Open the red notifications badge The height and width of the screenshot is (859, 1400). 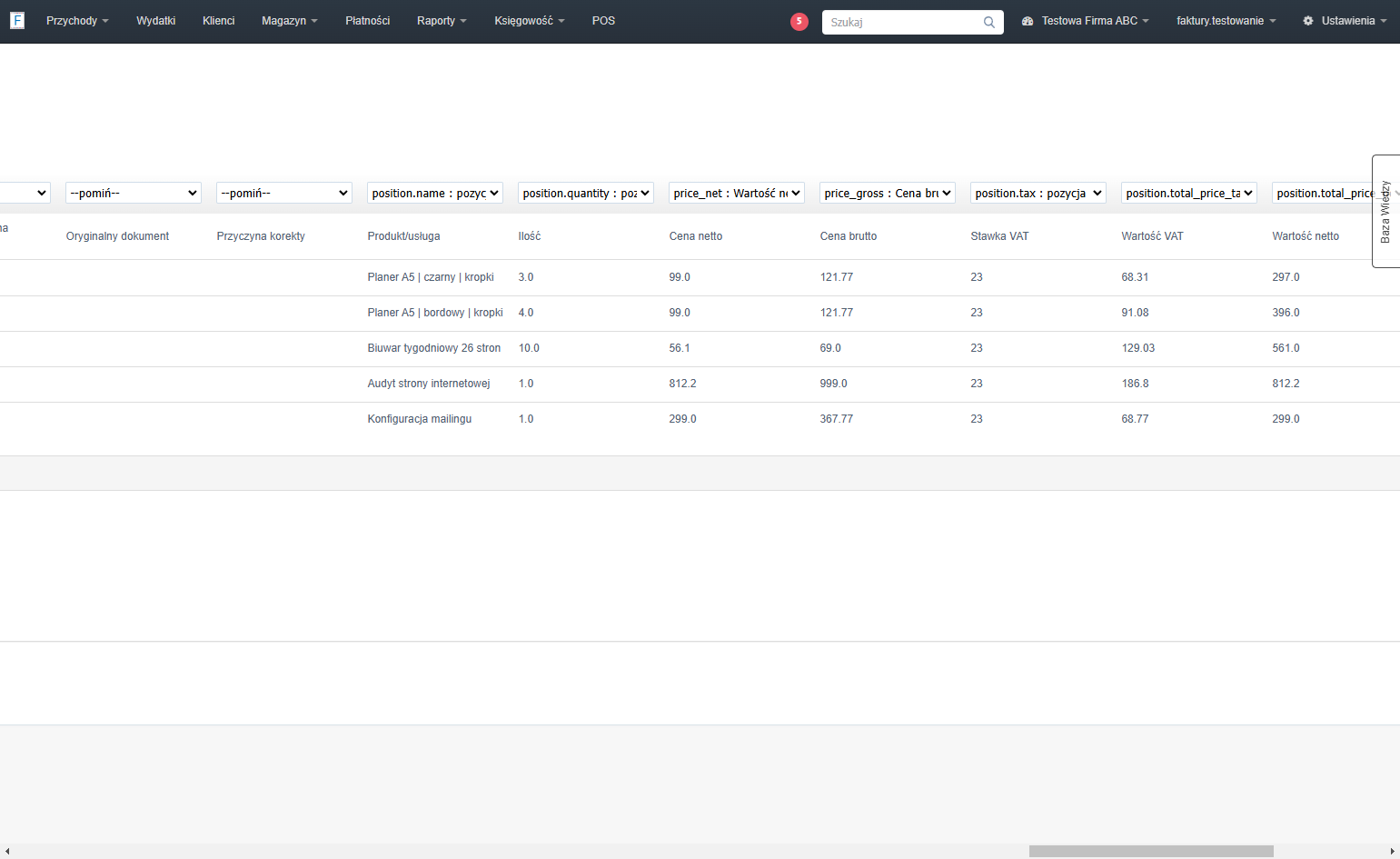pyautogui.click(x=799, y=22)
